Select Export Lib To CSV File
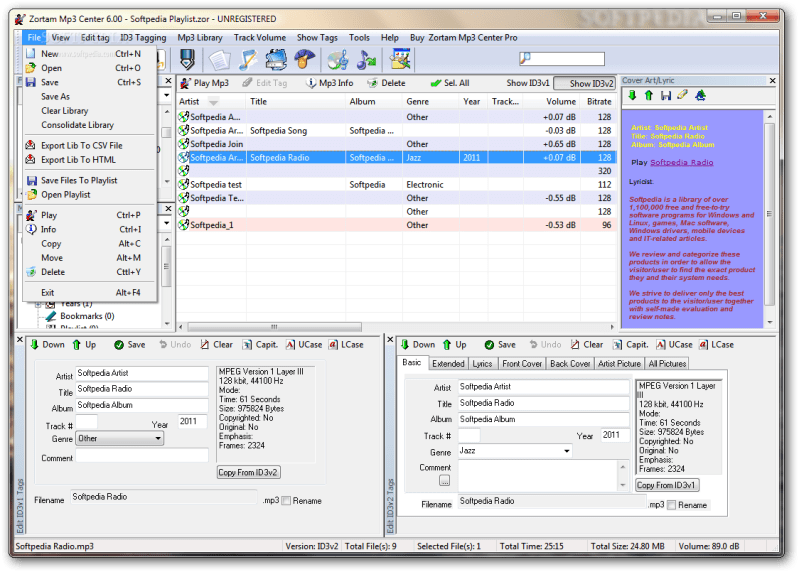Image resolution: width=799 pixels, height=572 pixels. click(x=82, y=146)
